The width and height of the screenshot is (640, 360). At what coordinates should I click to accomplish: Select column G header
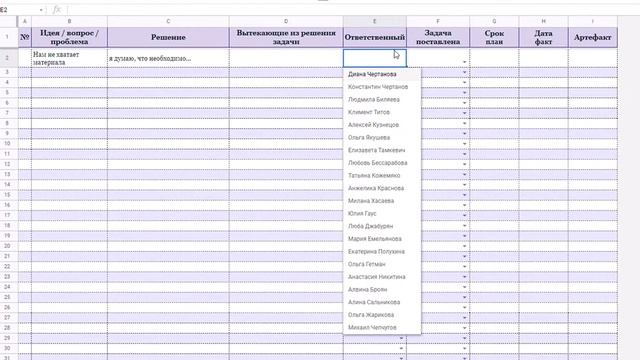tap(494, 21)
